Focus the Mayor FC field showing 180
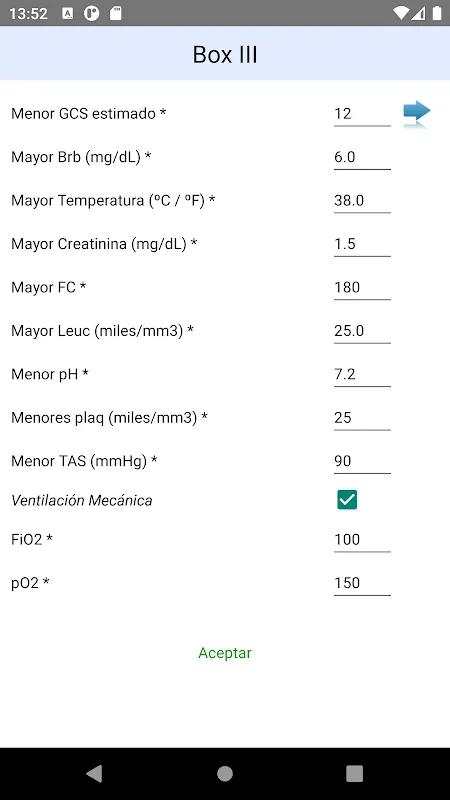 [x=362, y=287]
